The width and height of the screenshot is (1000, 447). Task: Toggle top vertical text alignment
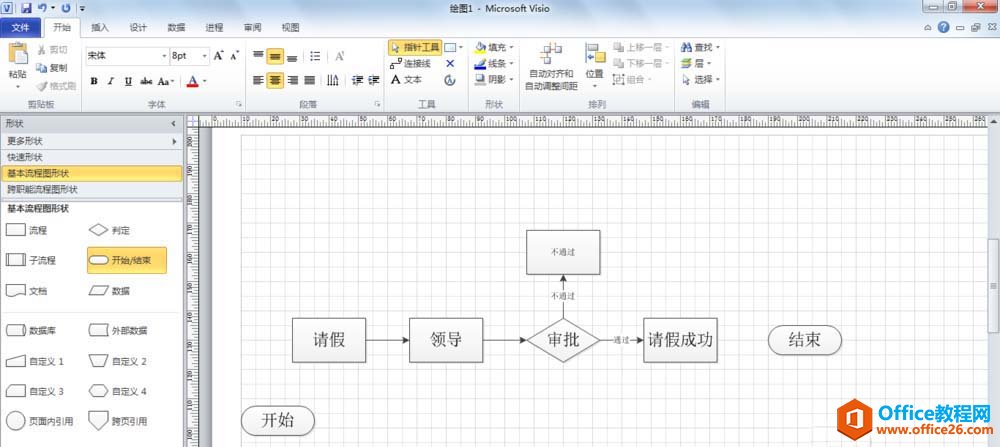click(x=258, y=56)
